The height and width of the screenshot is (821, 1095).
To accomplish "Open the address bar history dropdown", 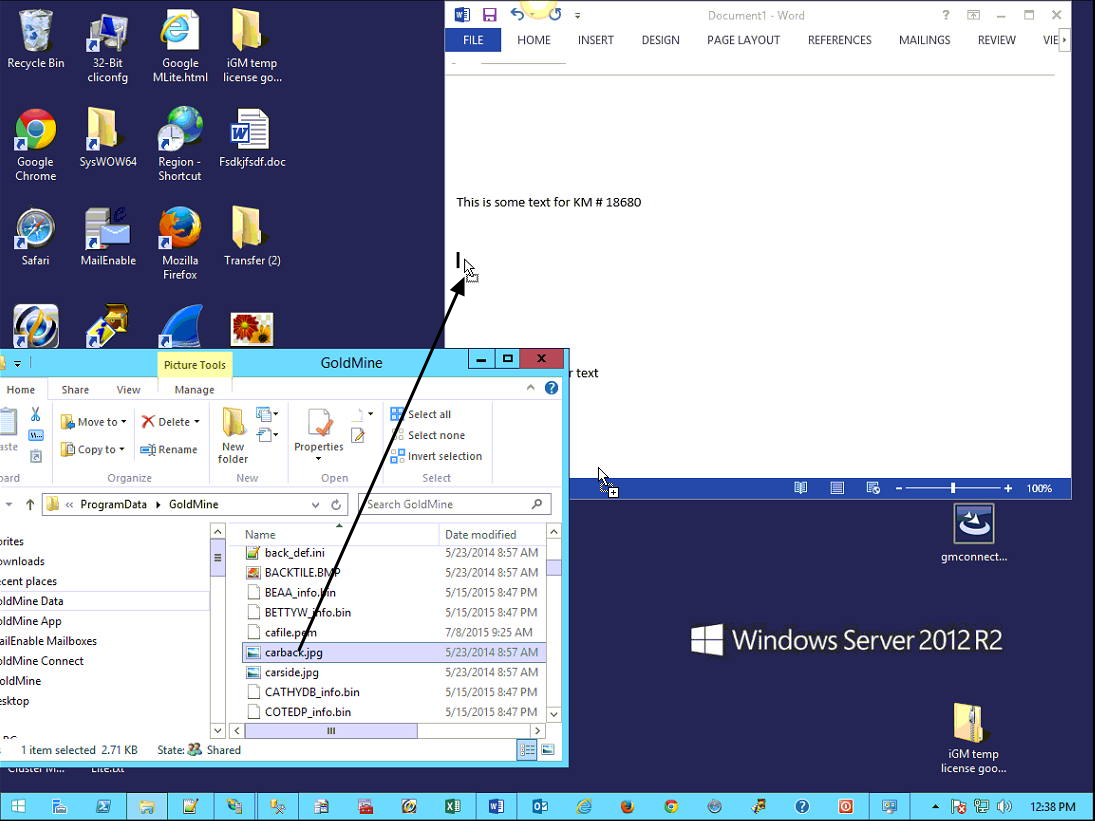I will click(x=317, y=505).
